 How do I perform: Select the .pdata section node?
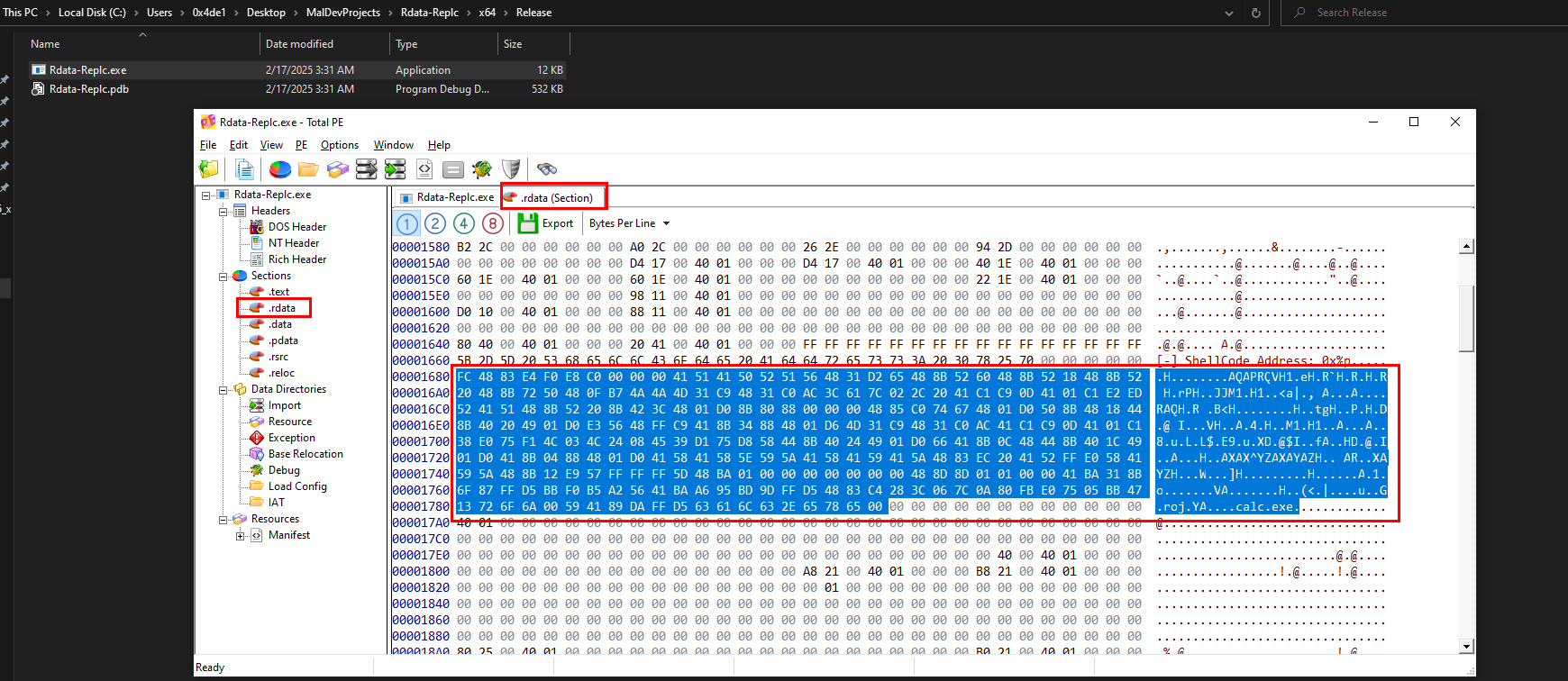[x=283, y=340]
